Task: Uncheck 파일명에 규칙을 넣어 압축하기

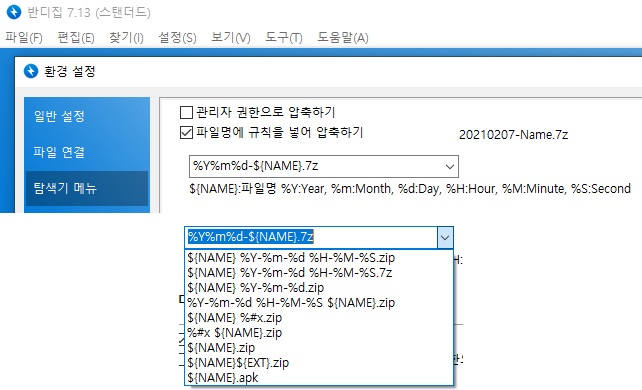Action: pos(186,133)
